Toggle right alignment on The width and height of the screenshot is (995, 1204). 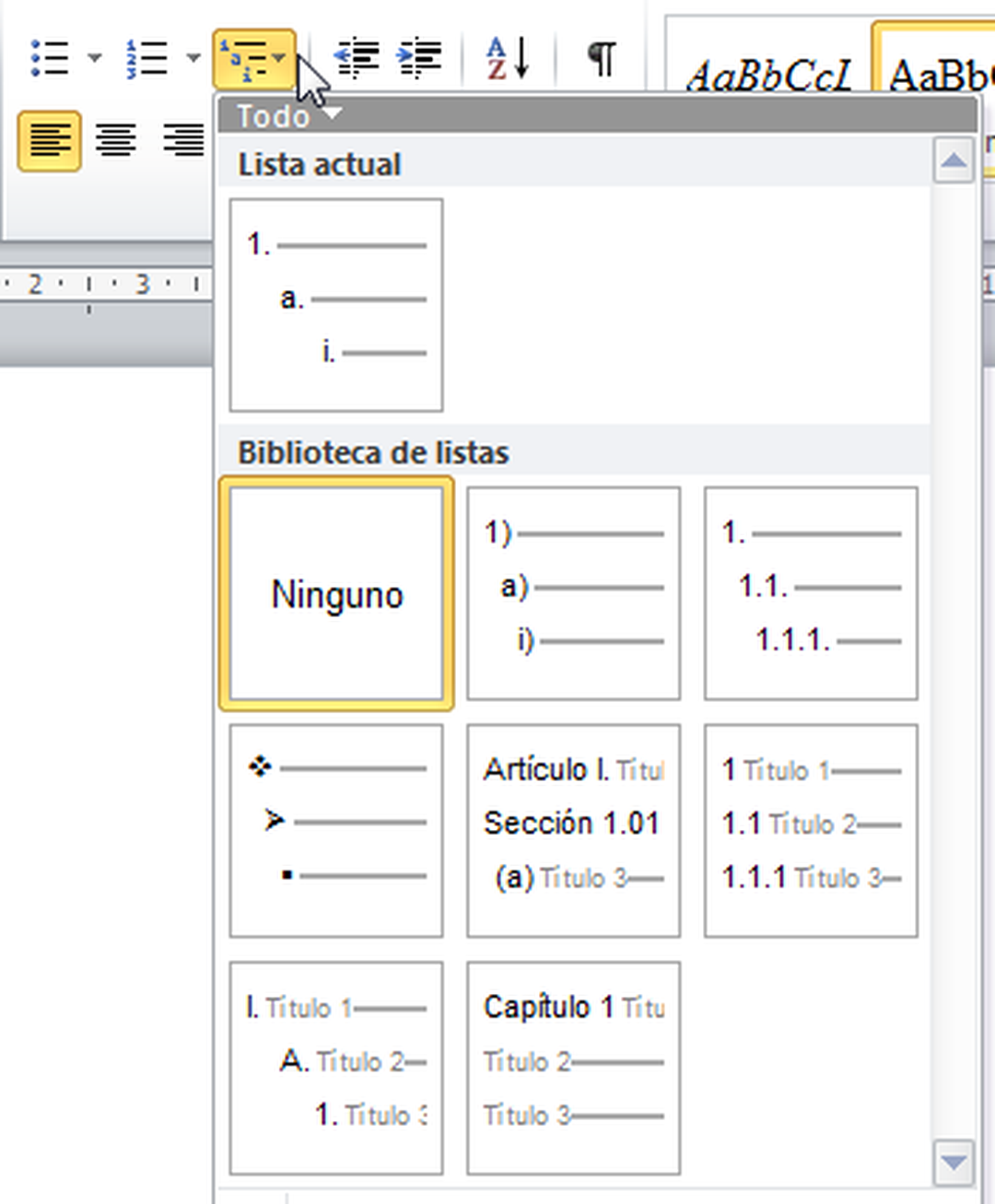pos(182,140)
